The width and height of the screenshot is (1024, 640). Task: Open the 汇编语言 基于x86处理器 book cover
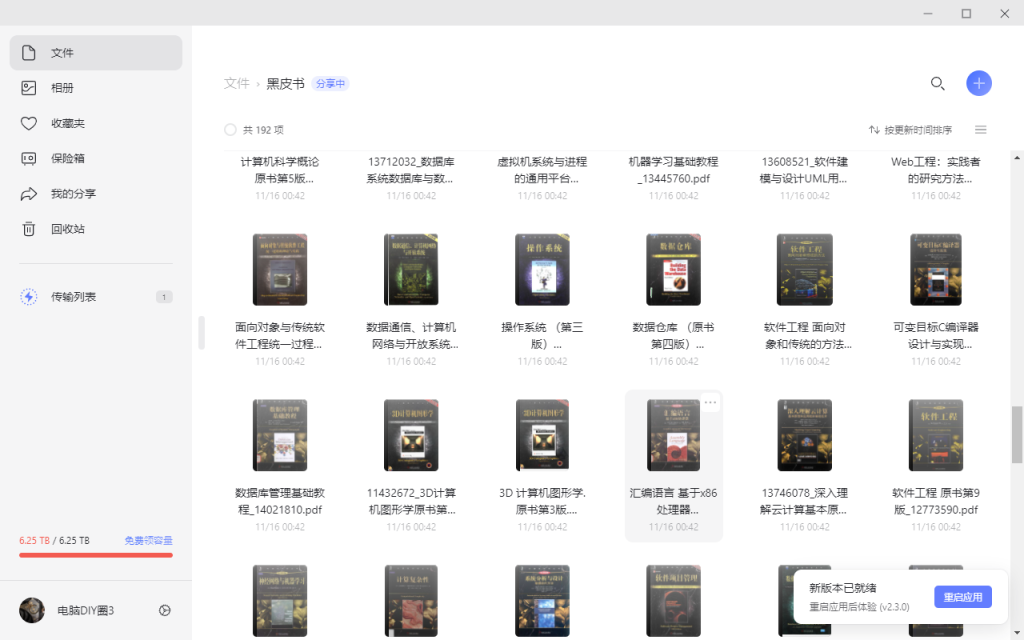coord(673,436)
